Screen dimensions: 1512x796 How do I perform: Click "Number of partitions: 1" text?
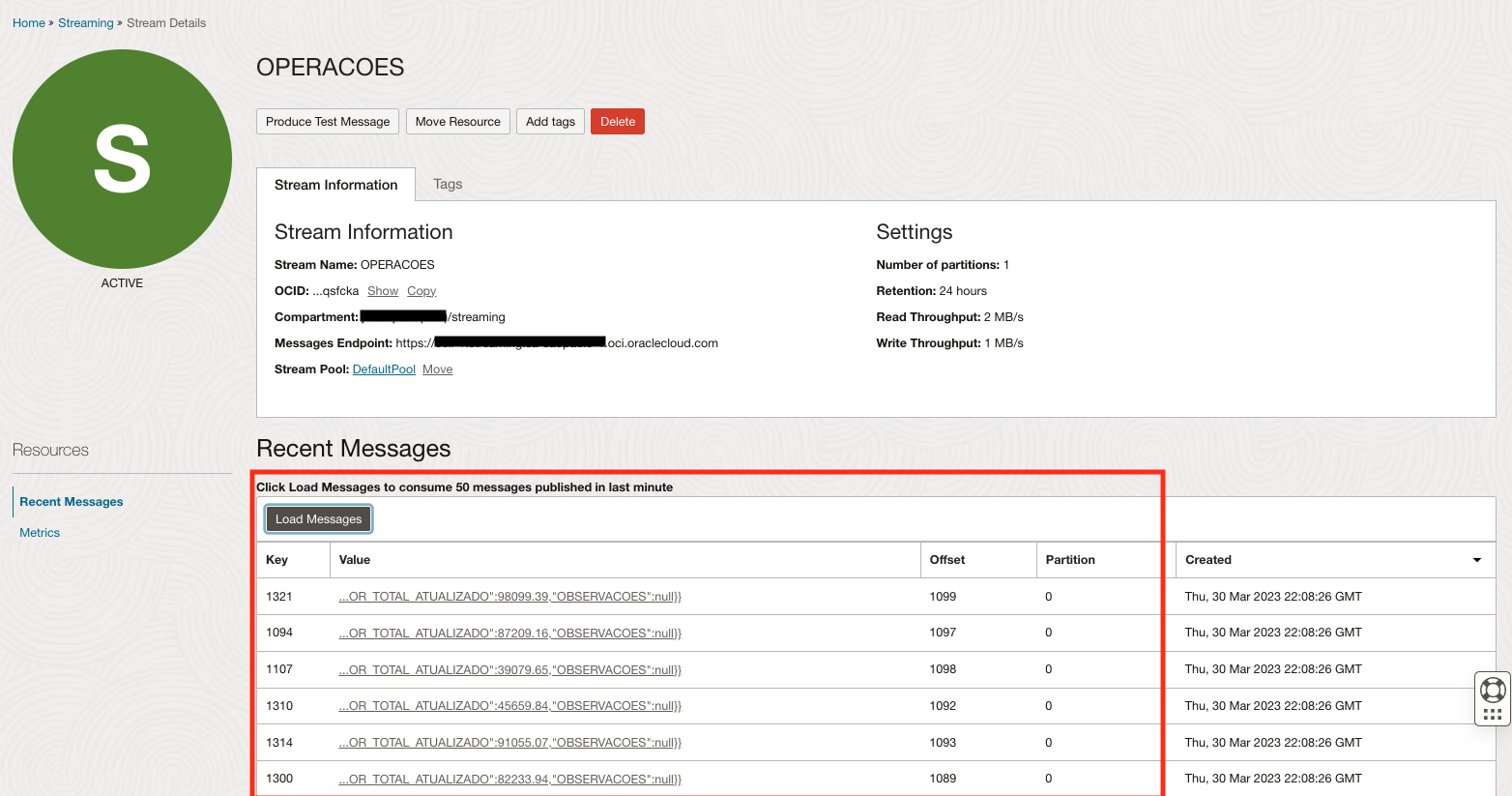[x=943, y=265]
